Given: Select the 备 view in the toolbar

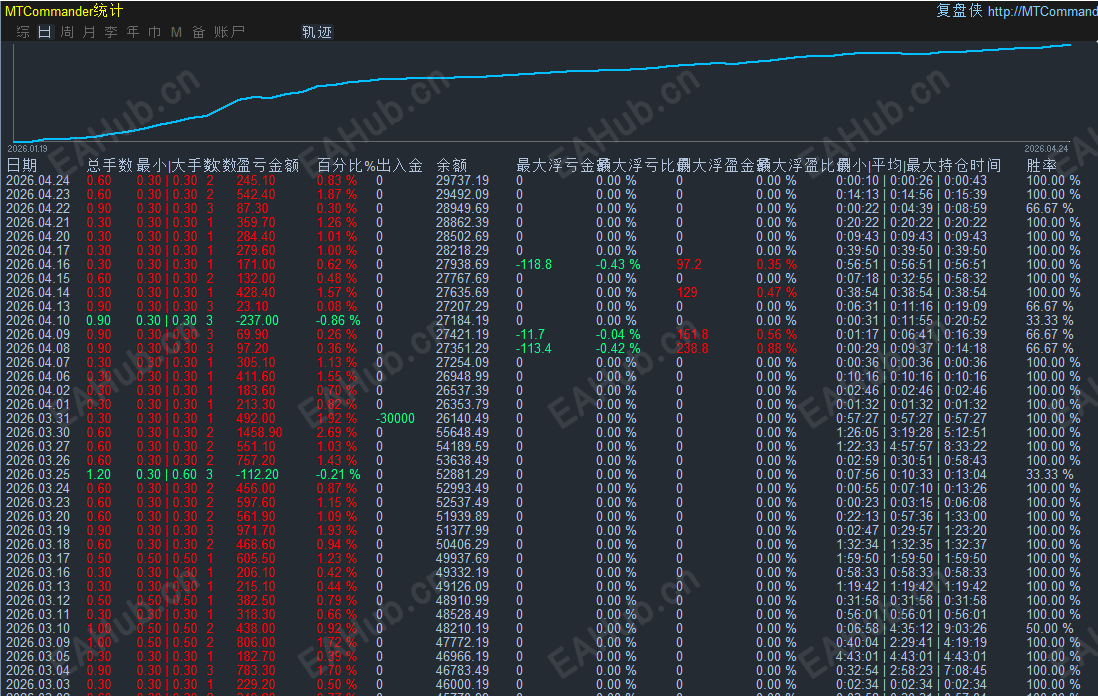Looking at the screenshot, I should (x=197, y=31).
